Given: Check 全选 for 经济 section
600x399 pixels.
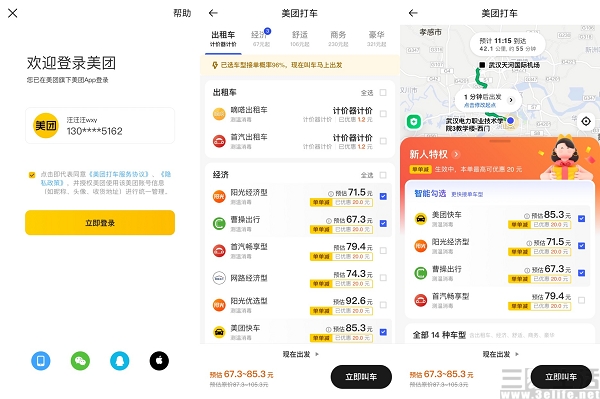Looking at the screenshot, I should 383,175.
